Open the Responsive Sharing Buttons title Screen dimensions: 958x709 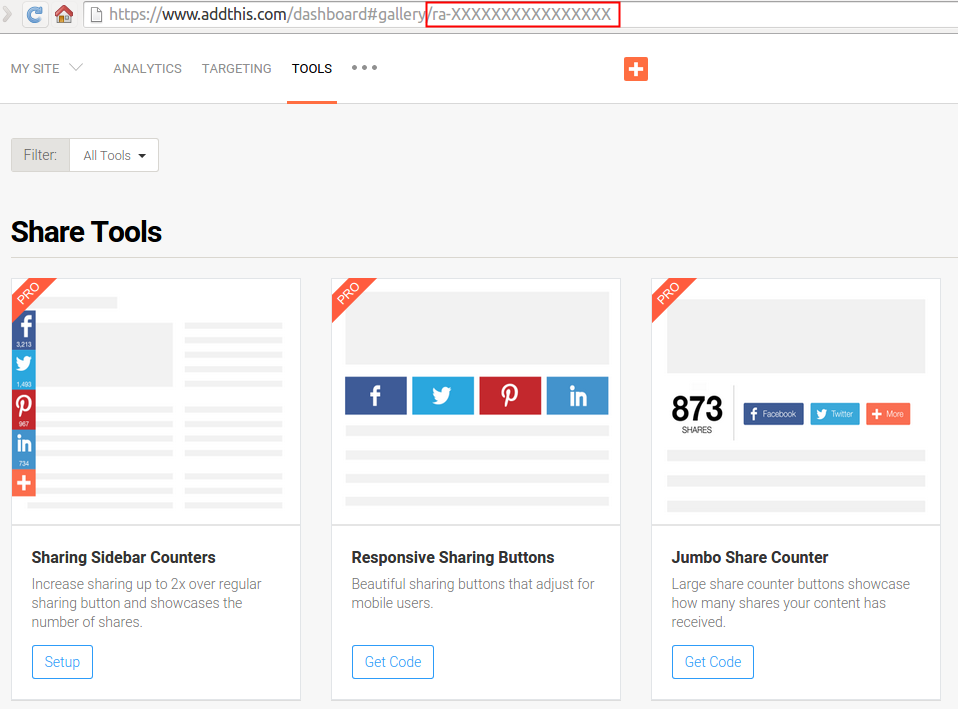click(x=453, y=557)
